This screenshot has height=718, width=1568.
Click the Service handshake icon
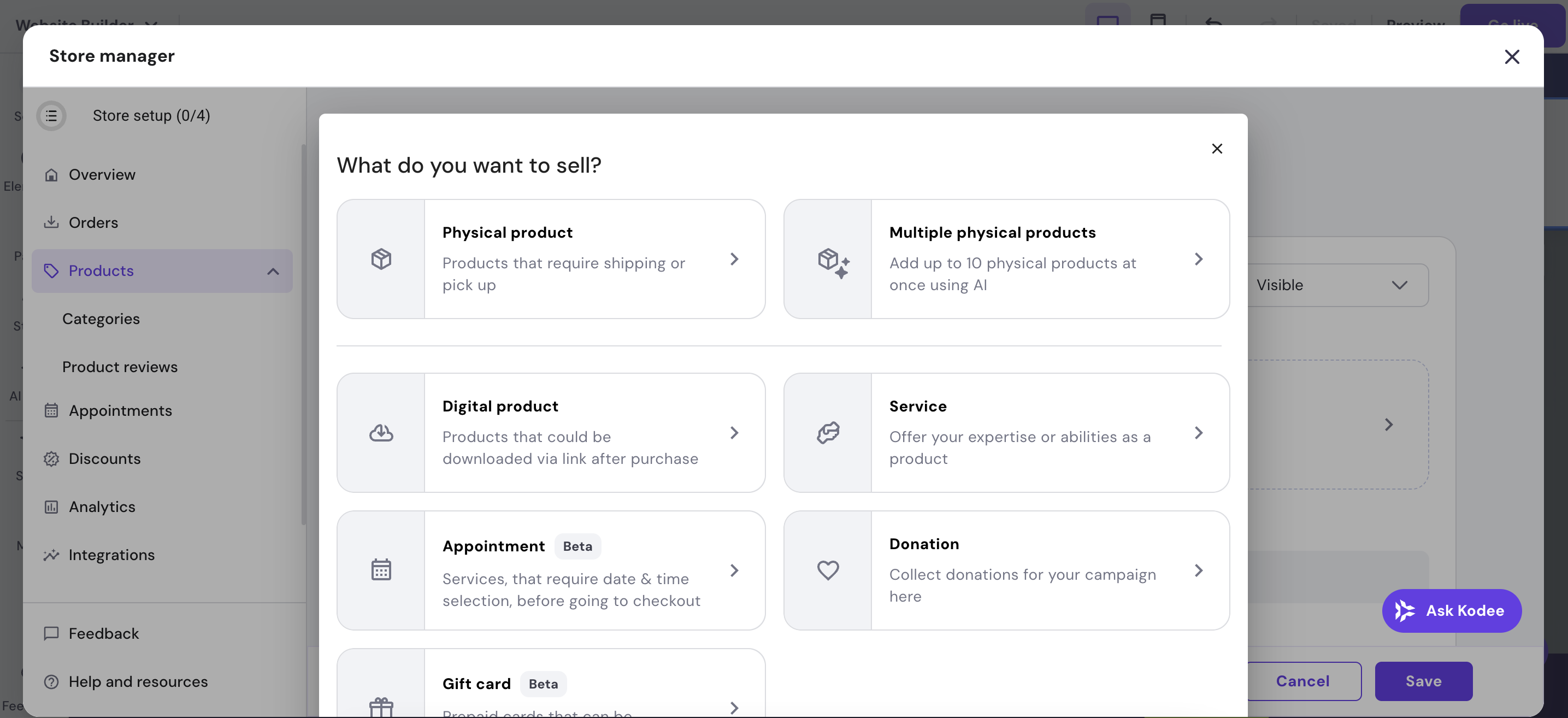click(x=828, y=433)
